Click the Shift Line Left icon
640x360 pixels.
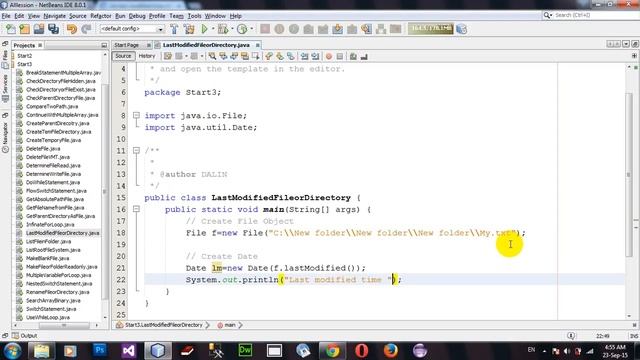pos(304,56)
